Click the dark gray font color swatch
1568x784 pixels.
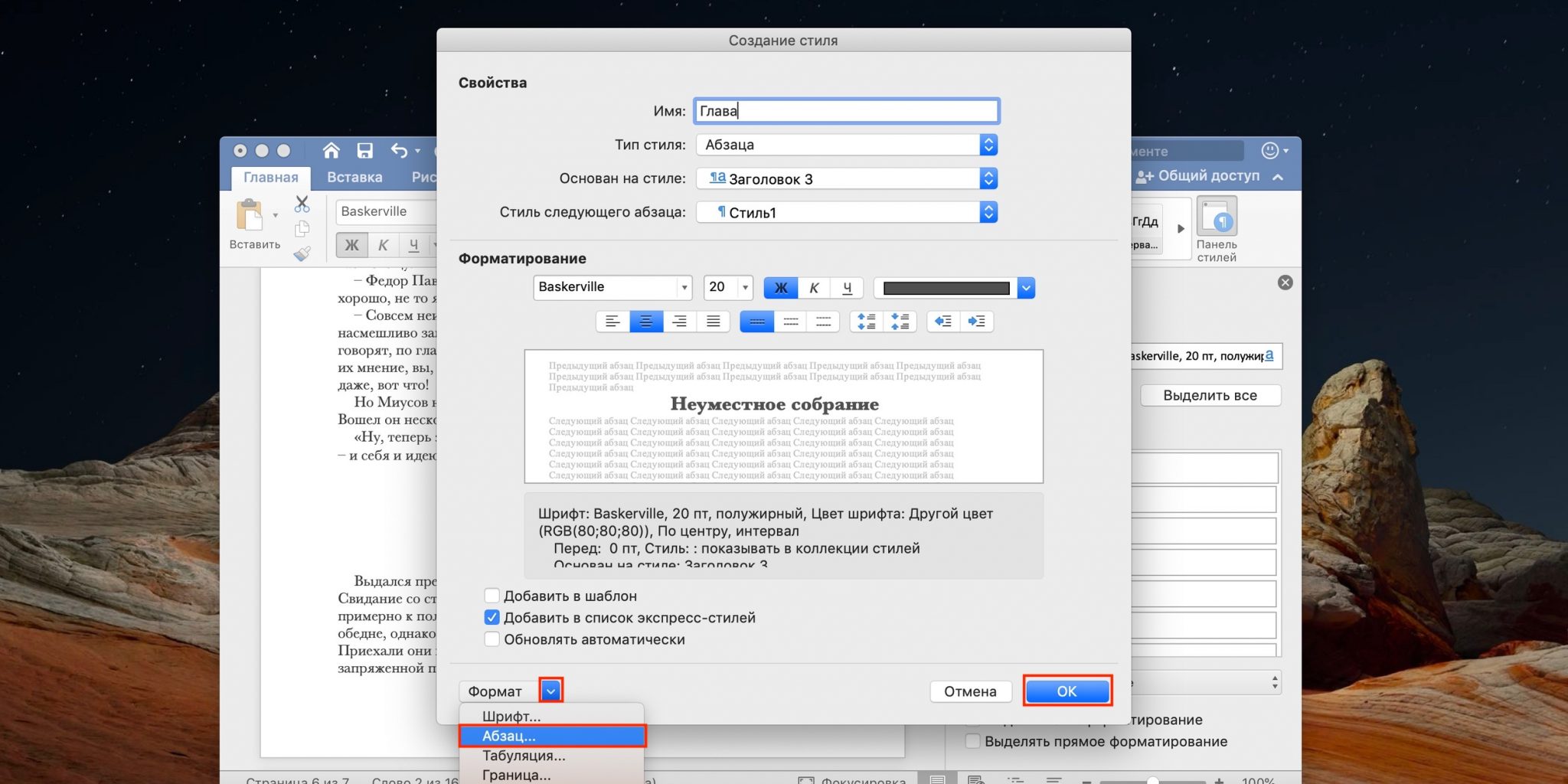point(946,288)
